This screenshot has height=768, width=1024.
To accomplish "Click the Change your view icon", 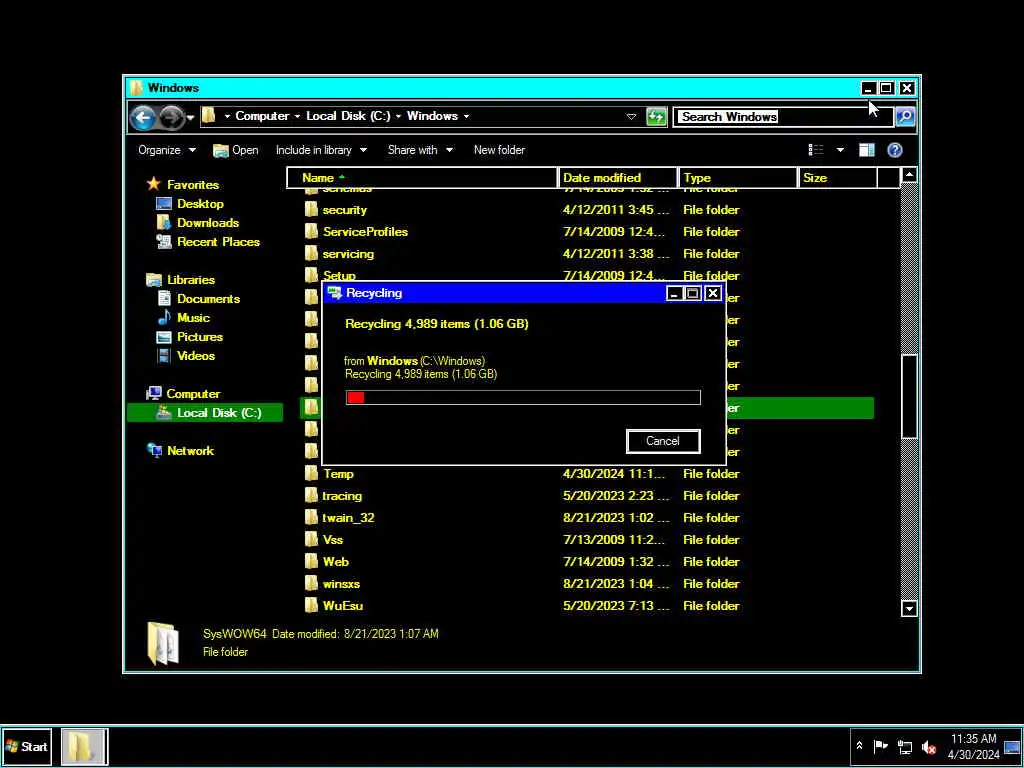I will pos(816,150).
